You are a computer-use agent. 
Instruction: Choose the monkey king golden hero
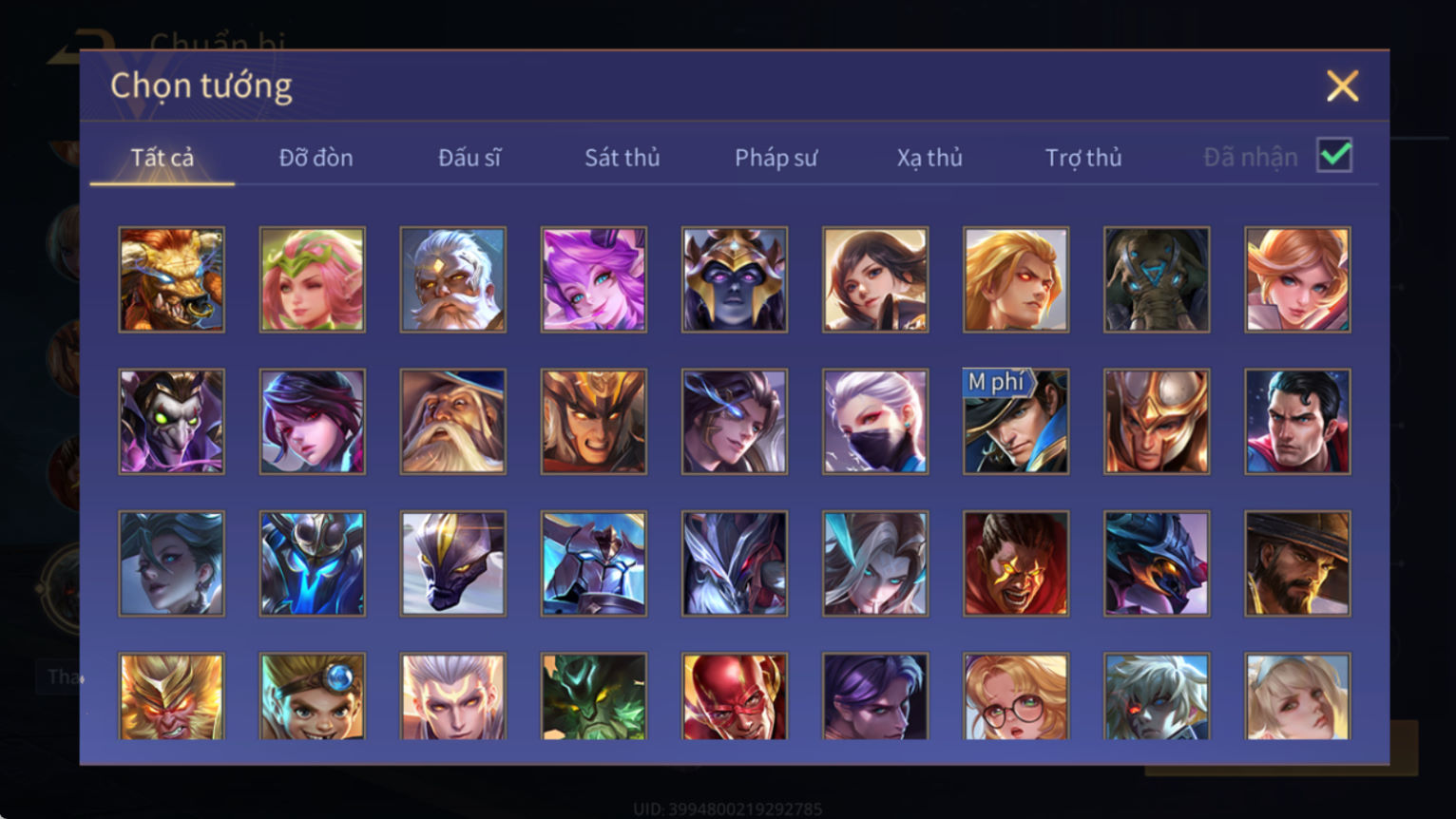point(172,696)
